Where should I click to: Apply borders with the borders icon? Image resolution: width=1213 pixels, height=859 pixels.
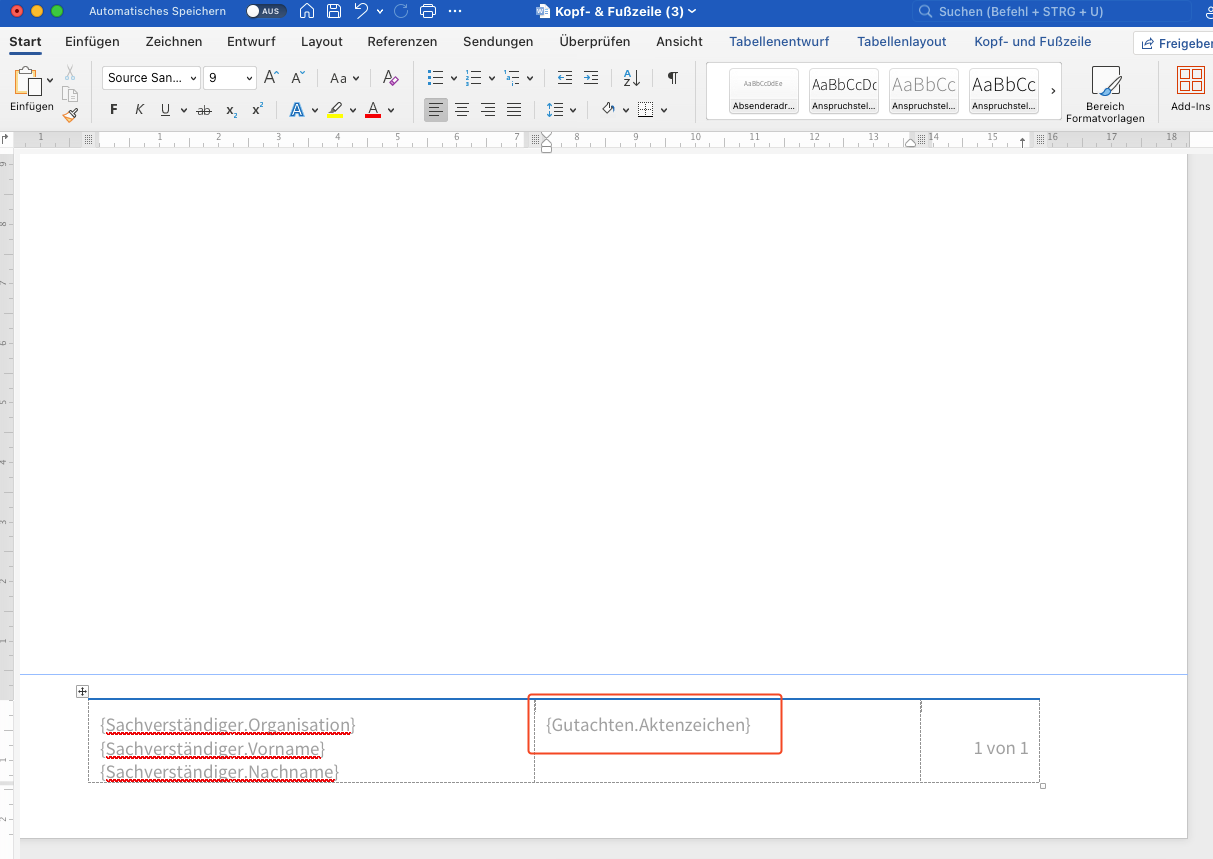(645, 110)
